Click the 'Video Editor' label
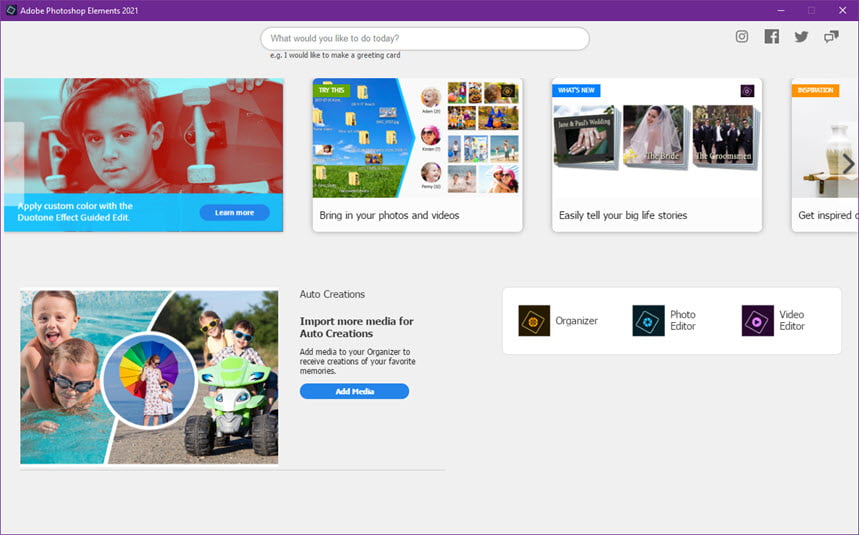860x535 pixels. (792, 320)
